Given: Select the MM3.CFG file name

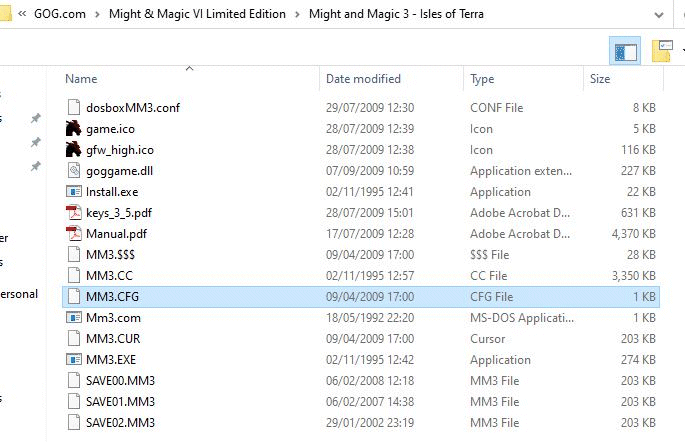Looking at the screenshot, I should (x=112, y=296).
